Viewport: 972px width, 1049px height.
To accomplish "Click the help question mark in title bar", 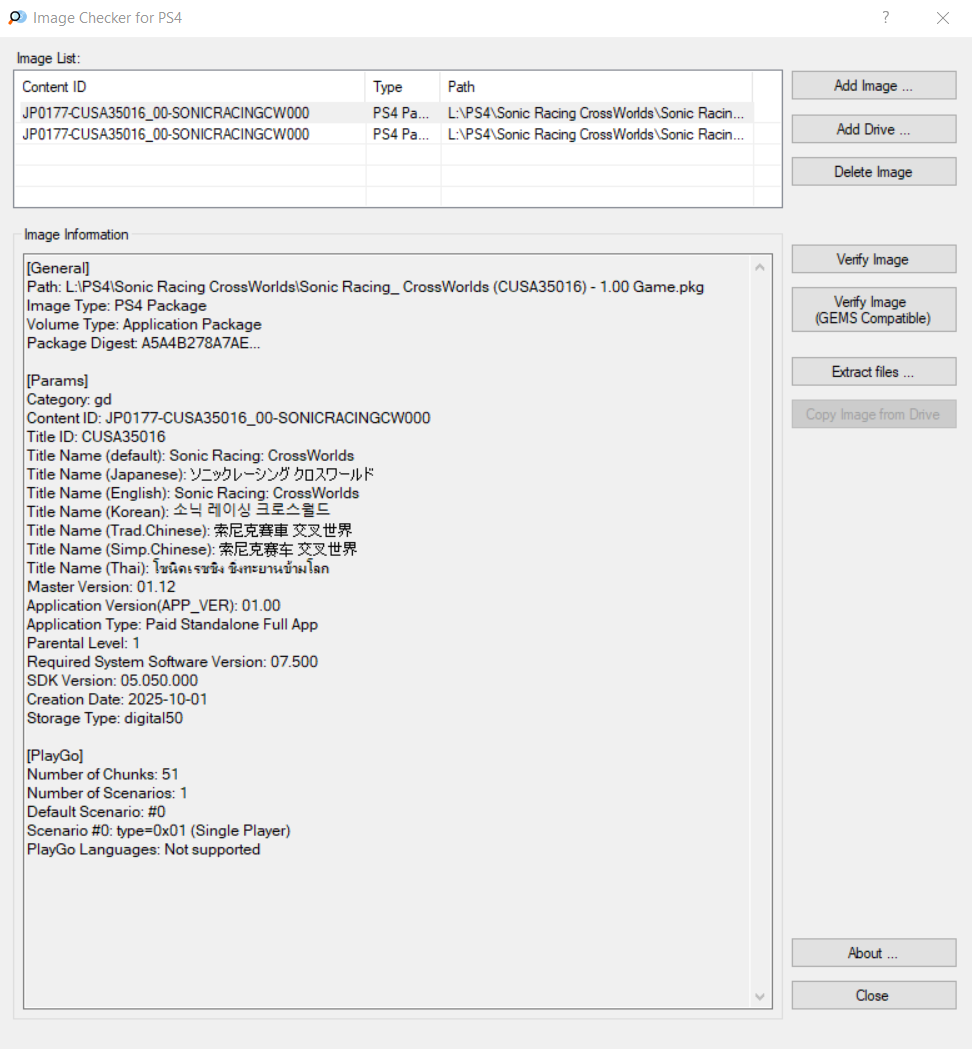I will pyautogui.click(x=886, y=17).
